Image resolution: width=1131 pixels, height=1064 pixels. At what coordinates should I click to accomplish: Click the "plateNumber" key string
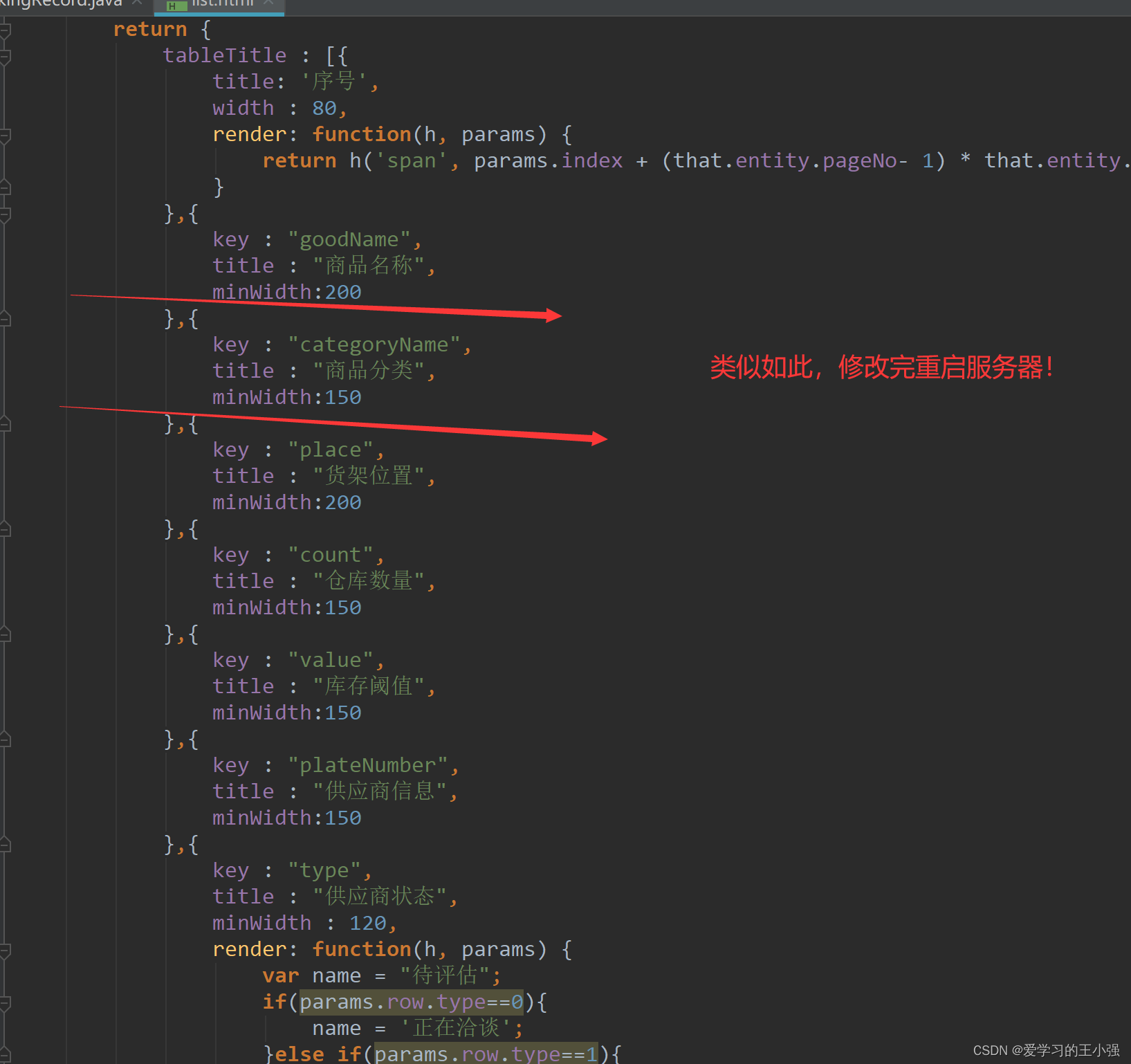pos(368,765)
